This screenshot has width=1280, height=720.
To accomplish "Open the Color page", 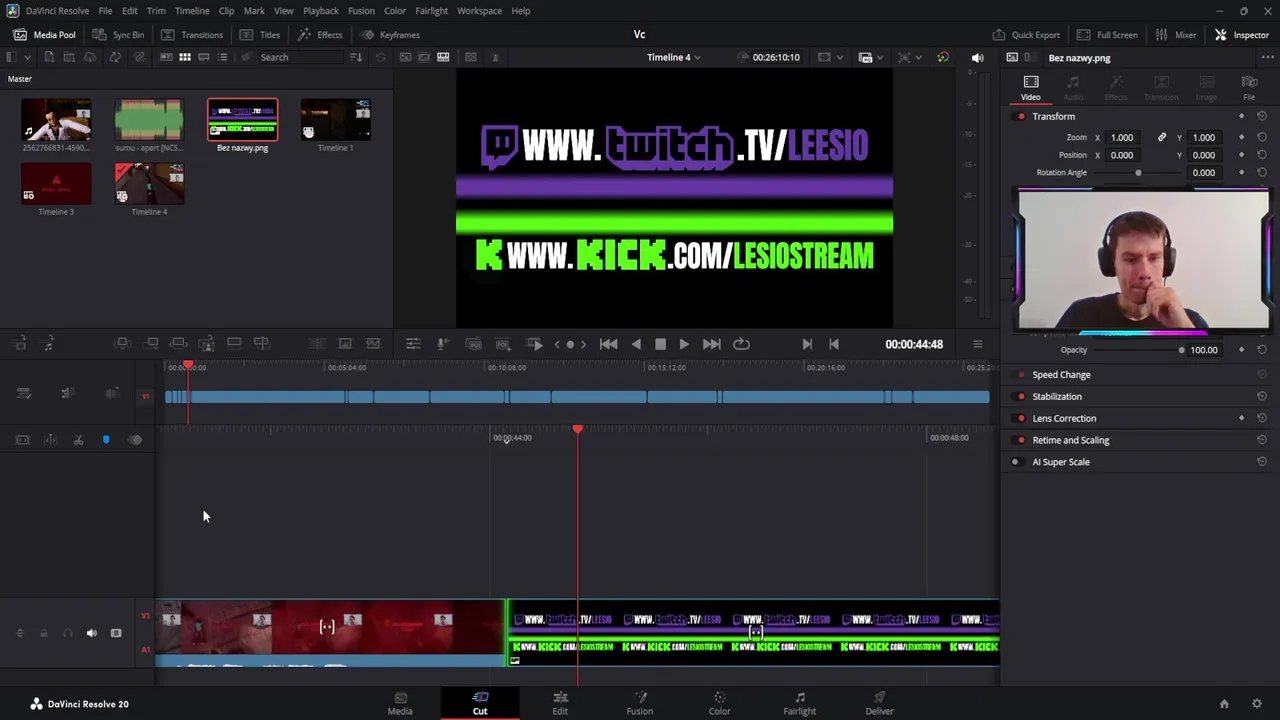I will pyautogui.click(x=719, y=703).
